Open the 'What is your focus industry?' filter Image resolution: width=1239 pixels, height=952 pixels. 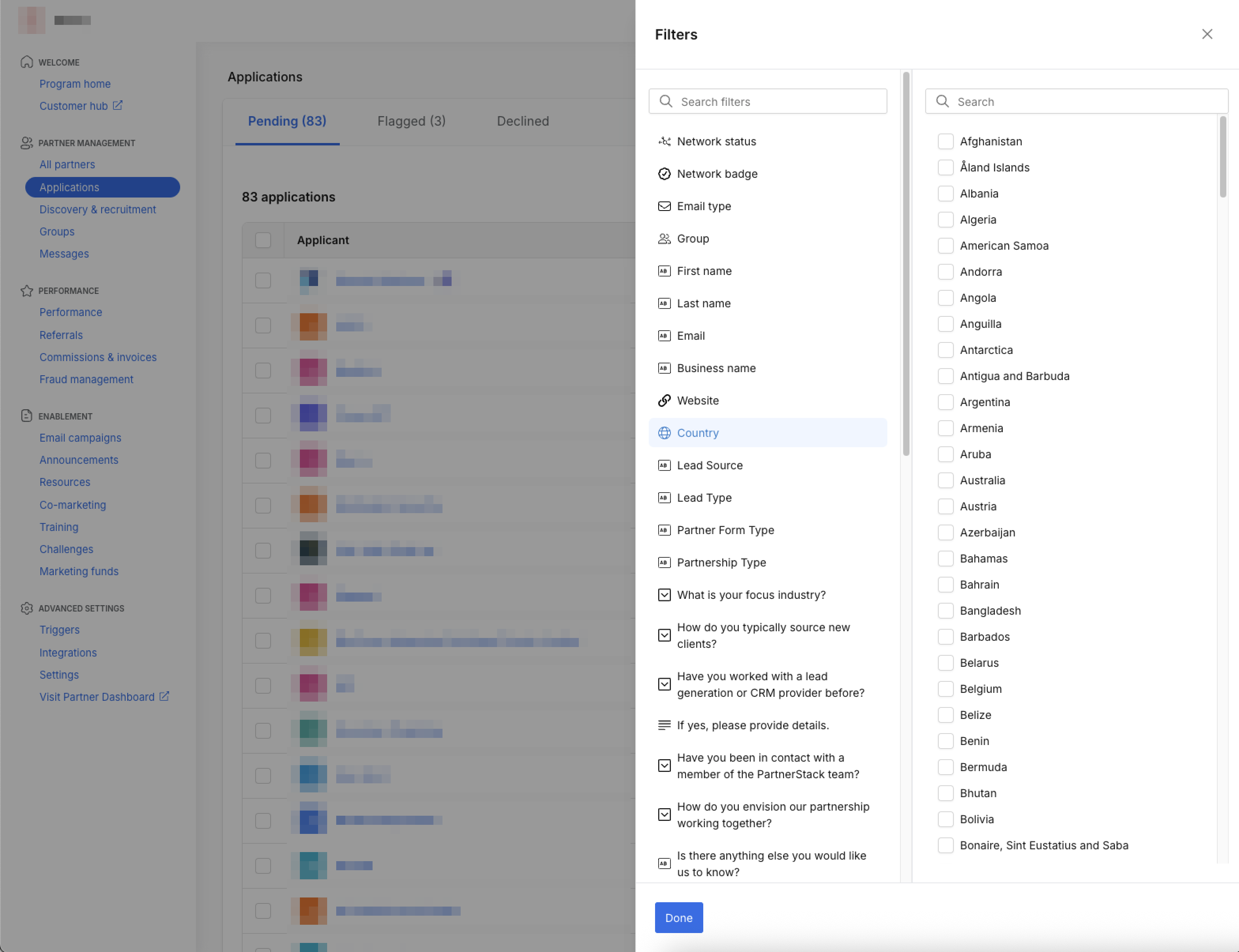click(767, 595)
